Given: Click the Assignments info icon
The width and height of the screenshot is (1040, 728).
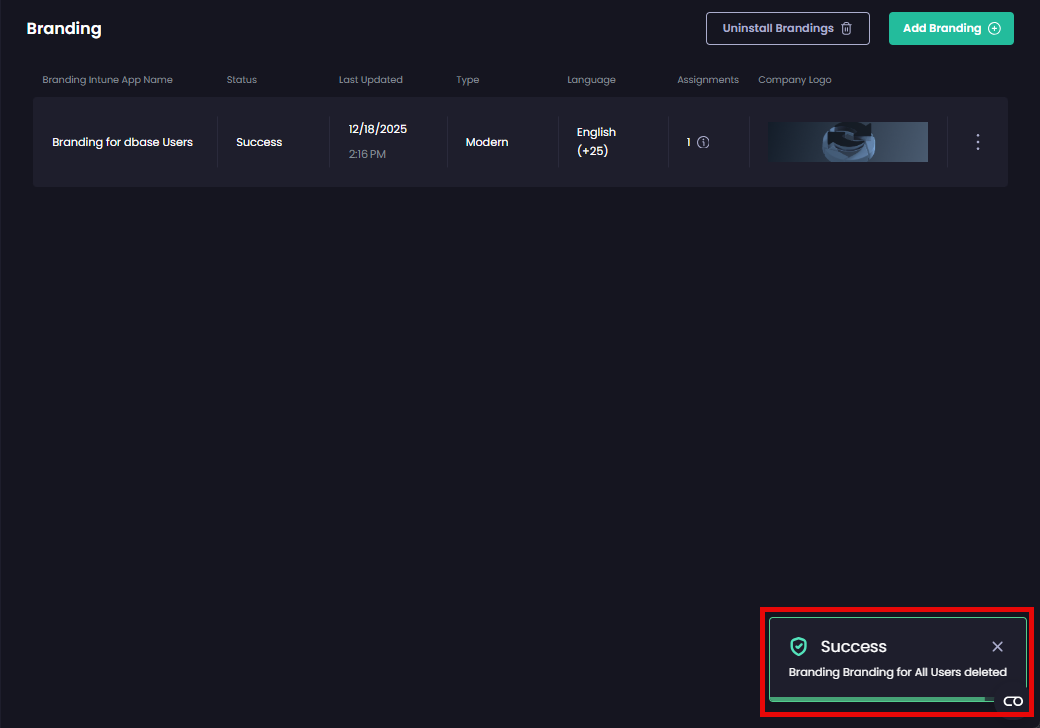Looking at the screenshot, I should click(703, 142).
